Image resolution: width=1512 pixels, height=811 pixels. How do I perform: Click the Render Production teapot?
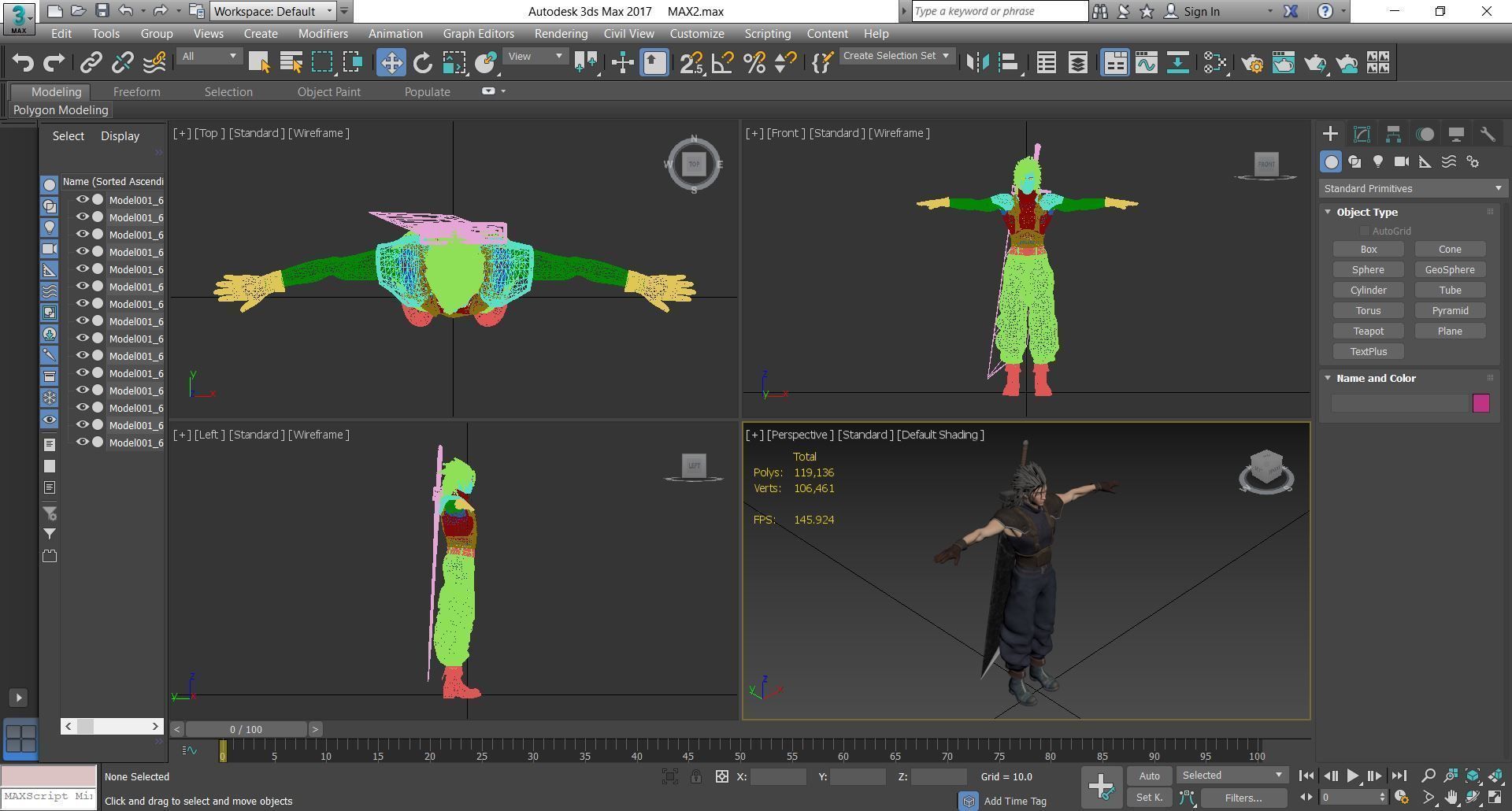click(x=1315, y=63)
